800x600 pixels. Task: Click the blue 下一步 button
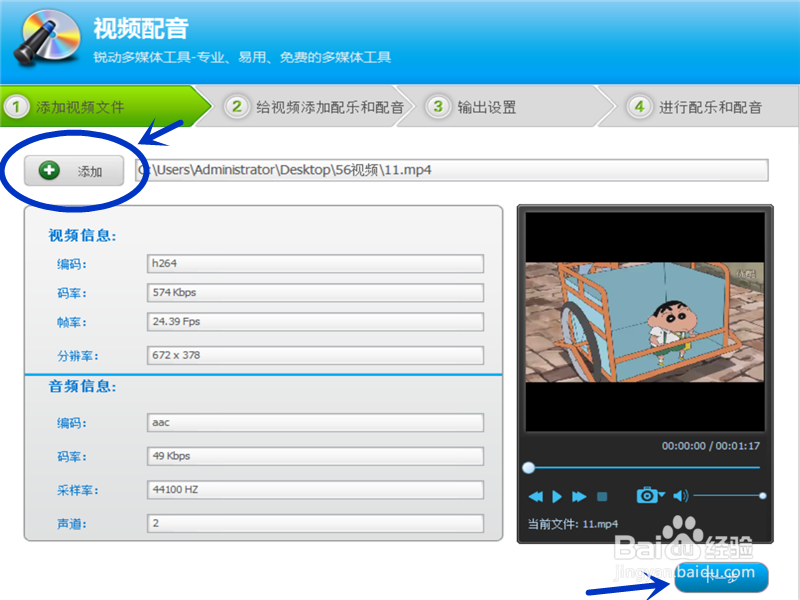pyautogui.click(x=724, y=577)
